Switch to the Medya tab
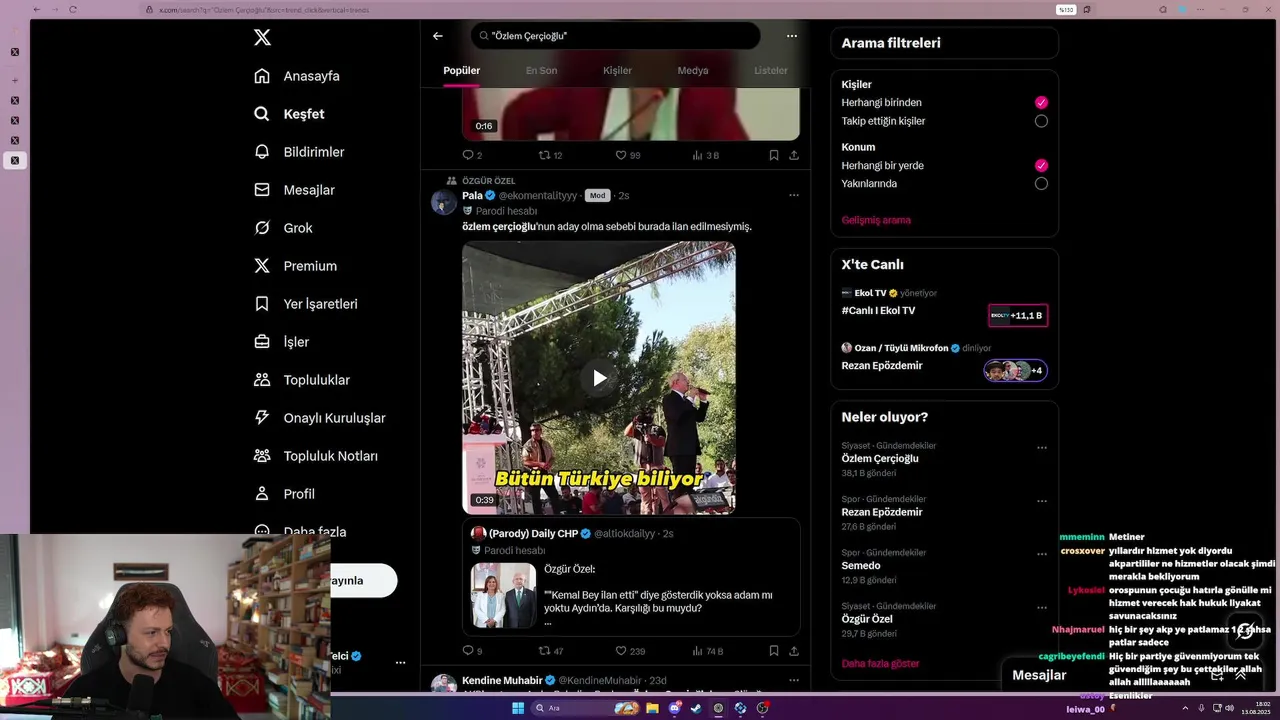This screenshot has height=720, width=1280. point(693,71)
